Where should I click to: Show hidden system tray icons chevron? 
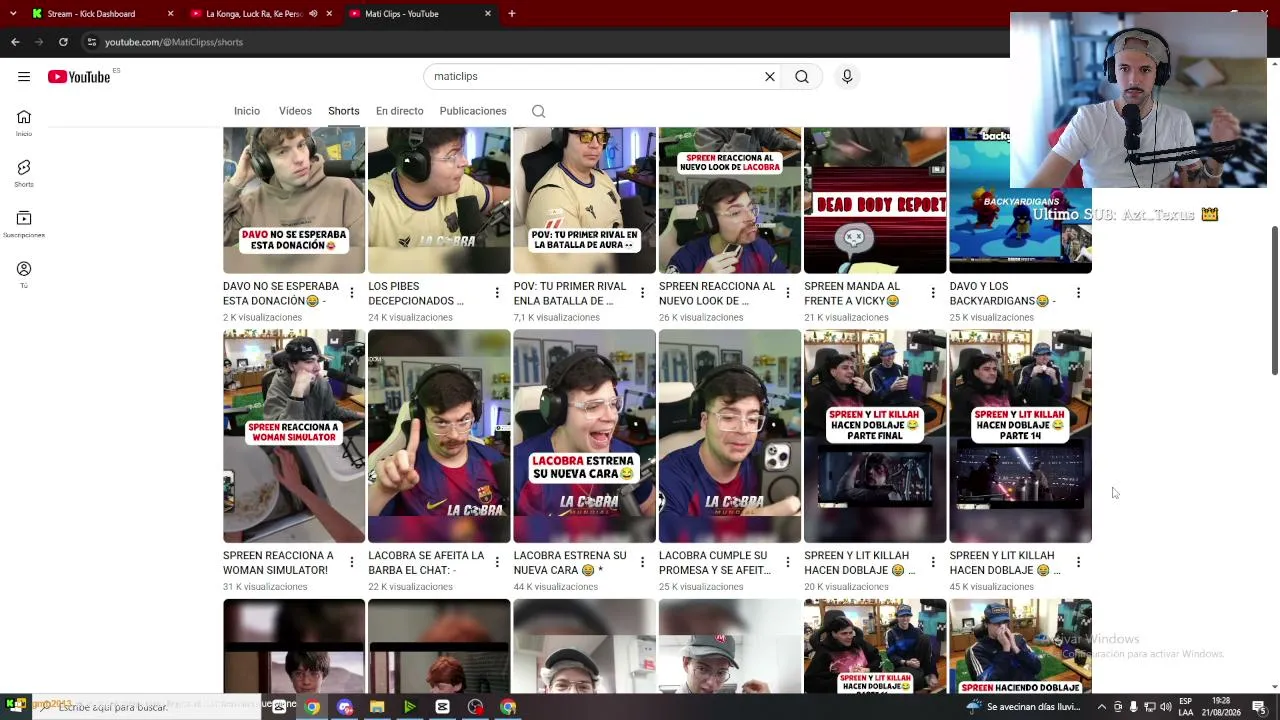[x=1103, y=707]
